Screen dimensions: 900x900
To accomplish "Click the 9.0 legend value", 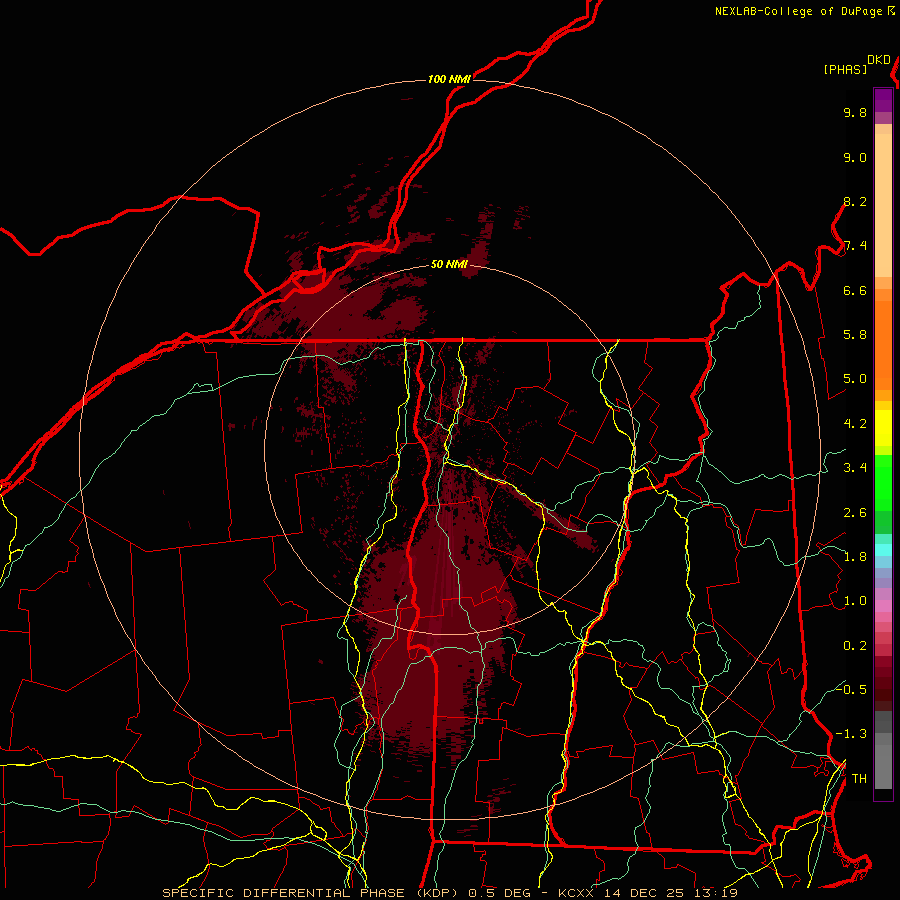I will [855, 157].
